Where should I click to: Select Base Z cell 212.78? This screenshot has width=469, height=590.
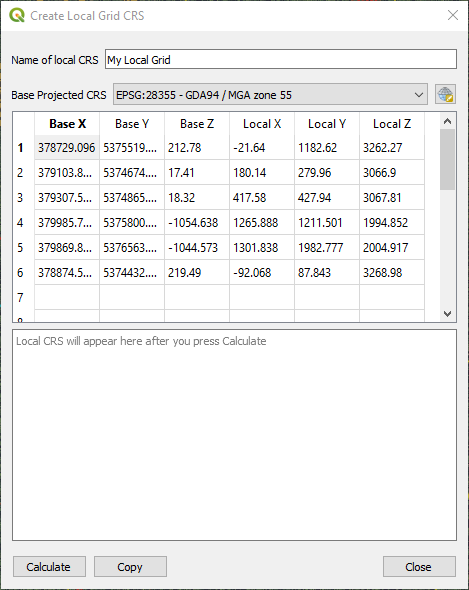point(197,148)
